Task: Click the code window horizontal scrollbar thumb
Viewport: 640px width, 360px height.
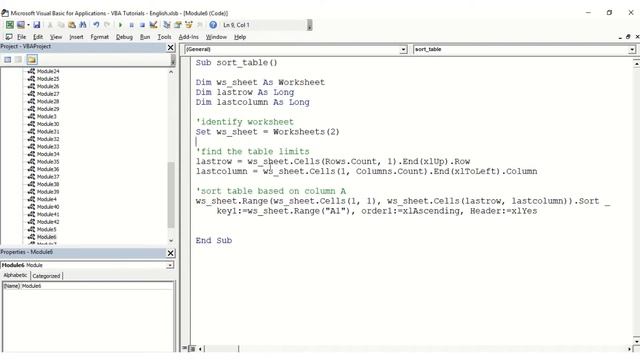Action: [221, 349]
